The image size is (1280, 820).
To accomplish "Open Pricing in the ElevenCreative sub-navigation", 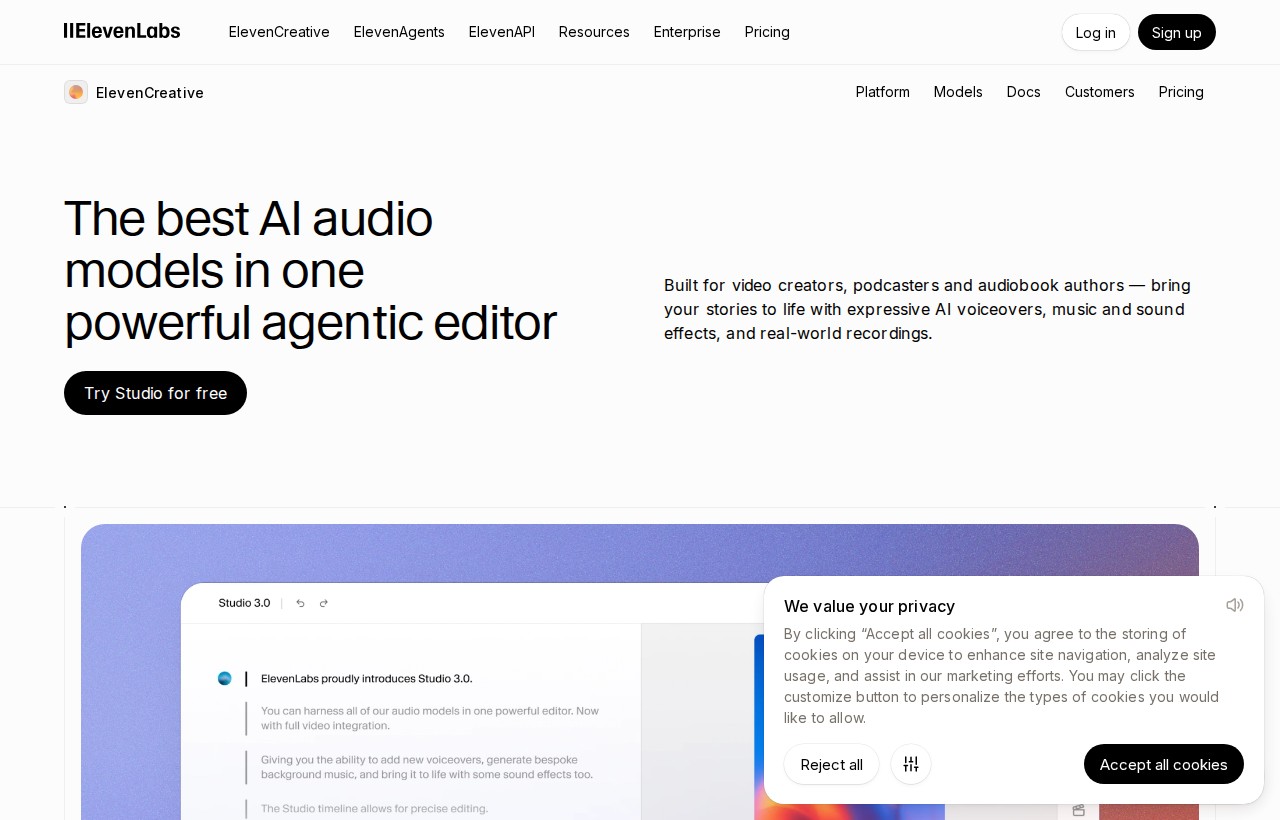I will pos(1181,92).
